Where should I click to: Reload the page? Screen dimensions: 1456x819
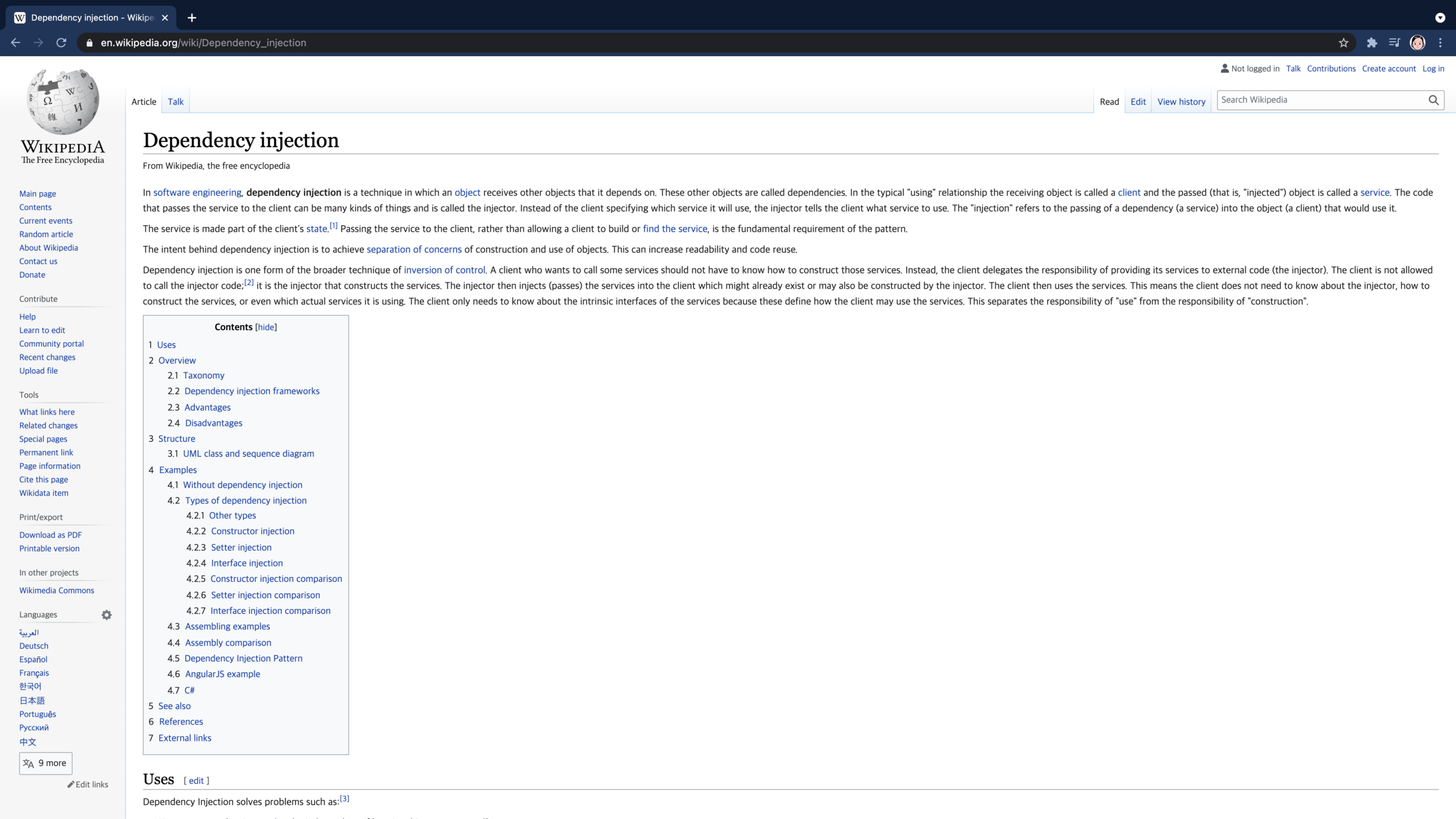tap(61, 42)
